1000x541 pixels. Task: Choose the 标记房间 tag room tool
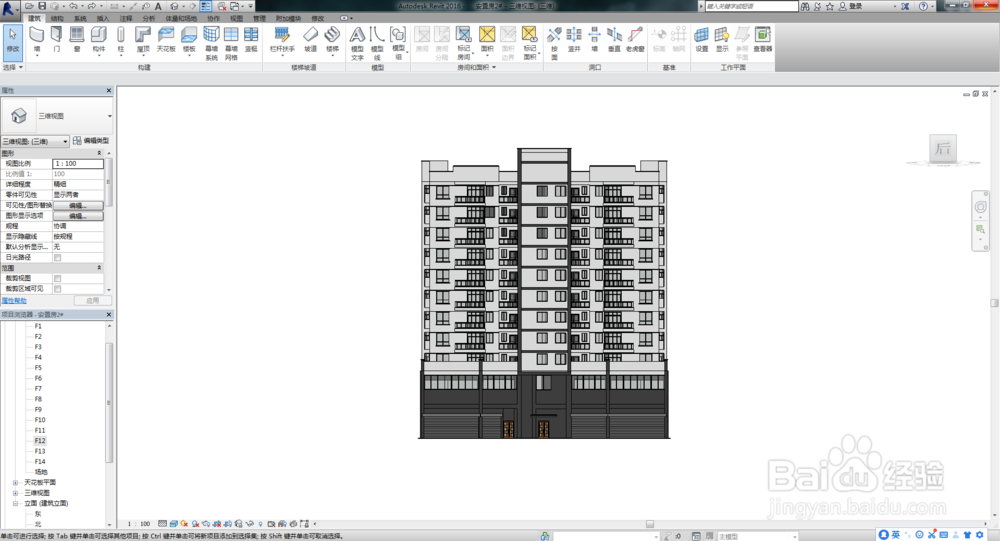point(464,43)
